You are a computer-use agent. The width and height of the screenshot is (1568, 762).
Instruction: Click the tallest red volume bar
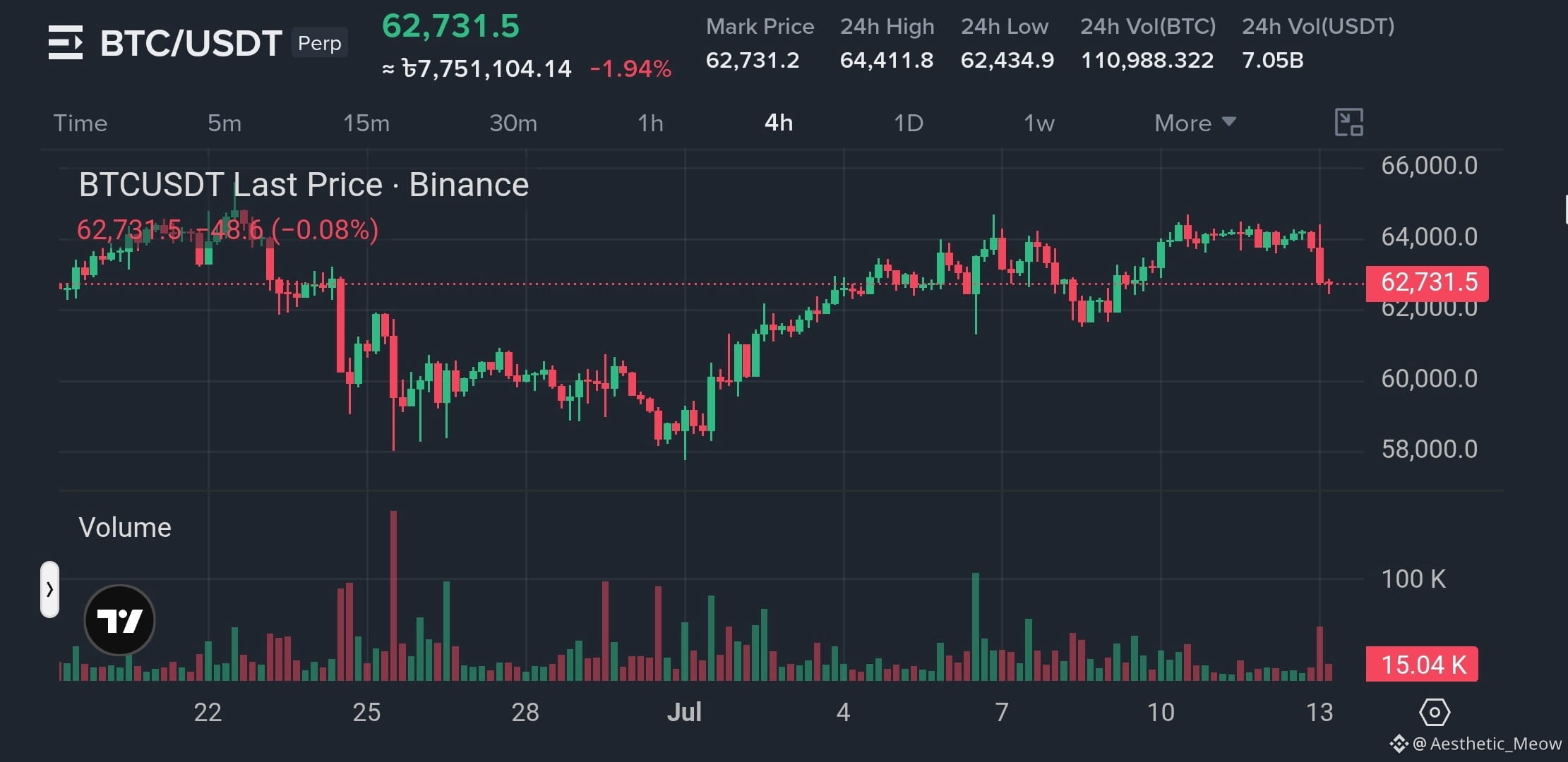pos(393,595)
